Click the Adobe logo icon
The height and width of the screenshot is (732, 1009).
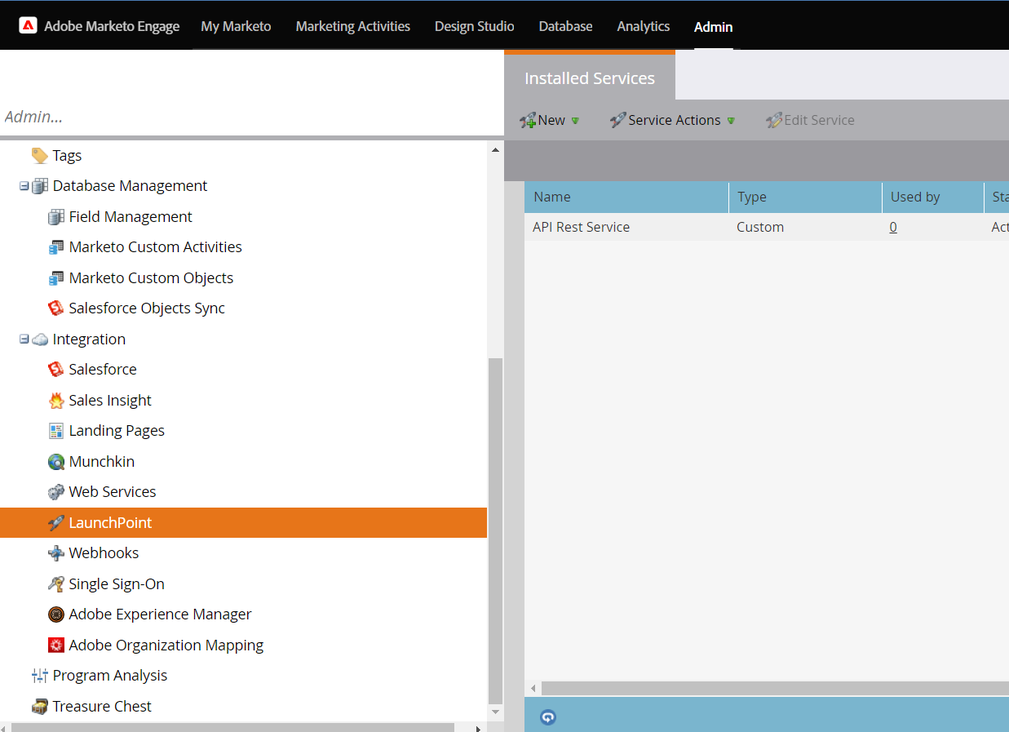tap(28, 26)
